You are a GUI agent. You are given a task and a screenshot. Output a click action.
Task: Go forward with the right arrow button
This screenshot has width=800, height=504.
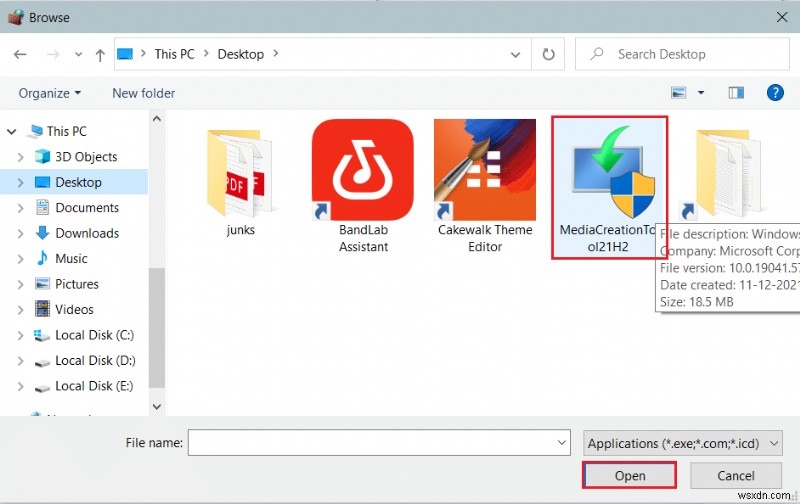pyautogui.click(x=53, y=54)
